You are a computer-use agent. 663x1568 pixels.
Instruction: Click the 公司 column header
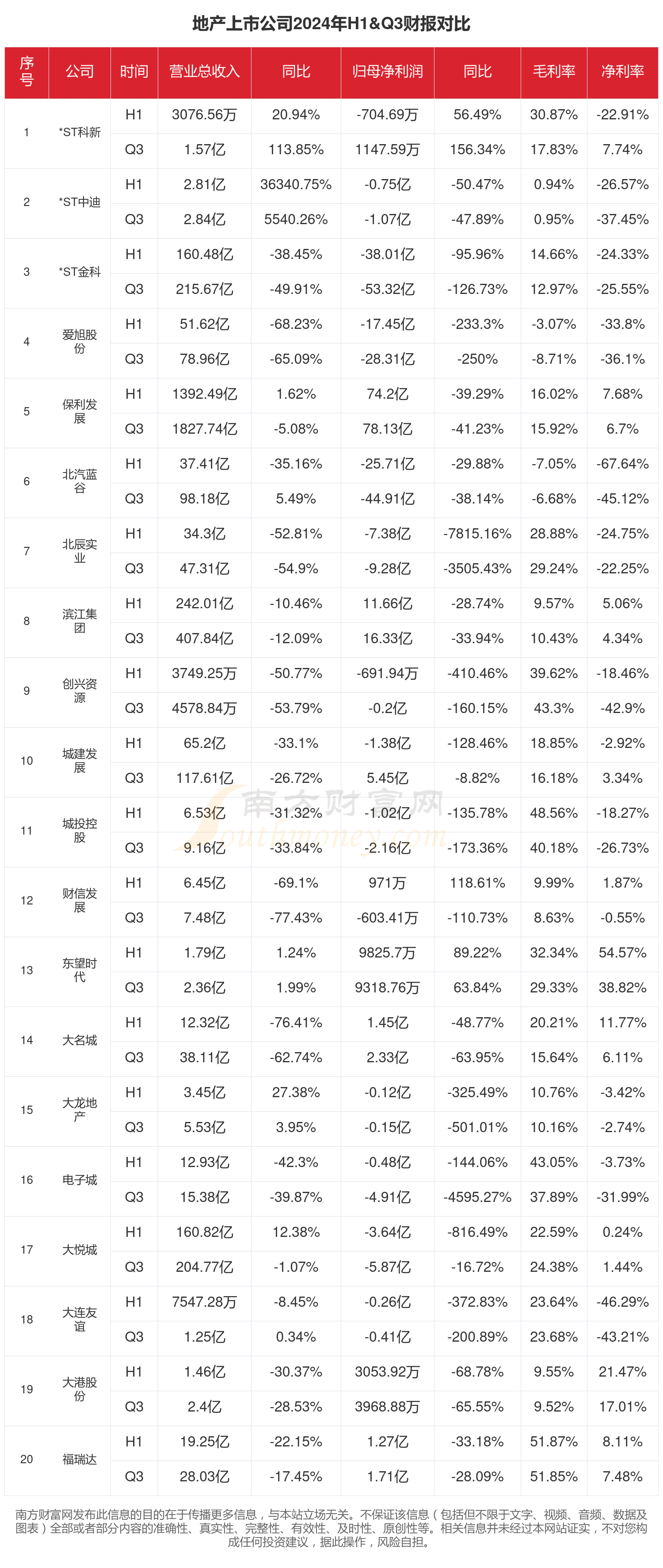click(80, 72)
